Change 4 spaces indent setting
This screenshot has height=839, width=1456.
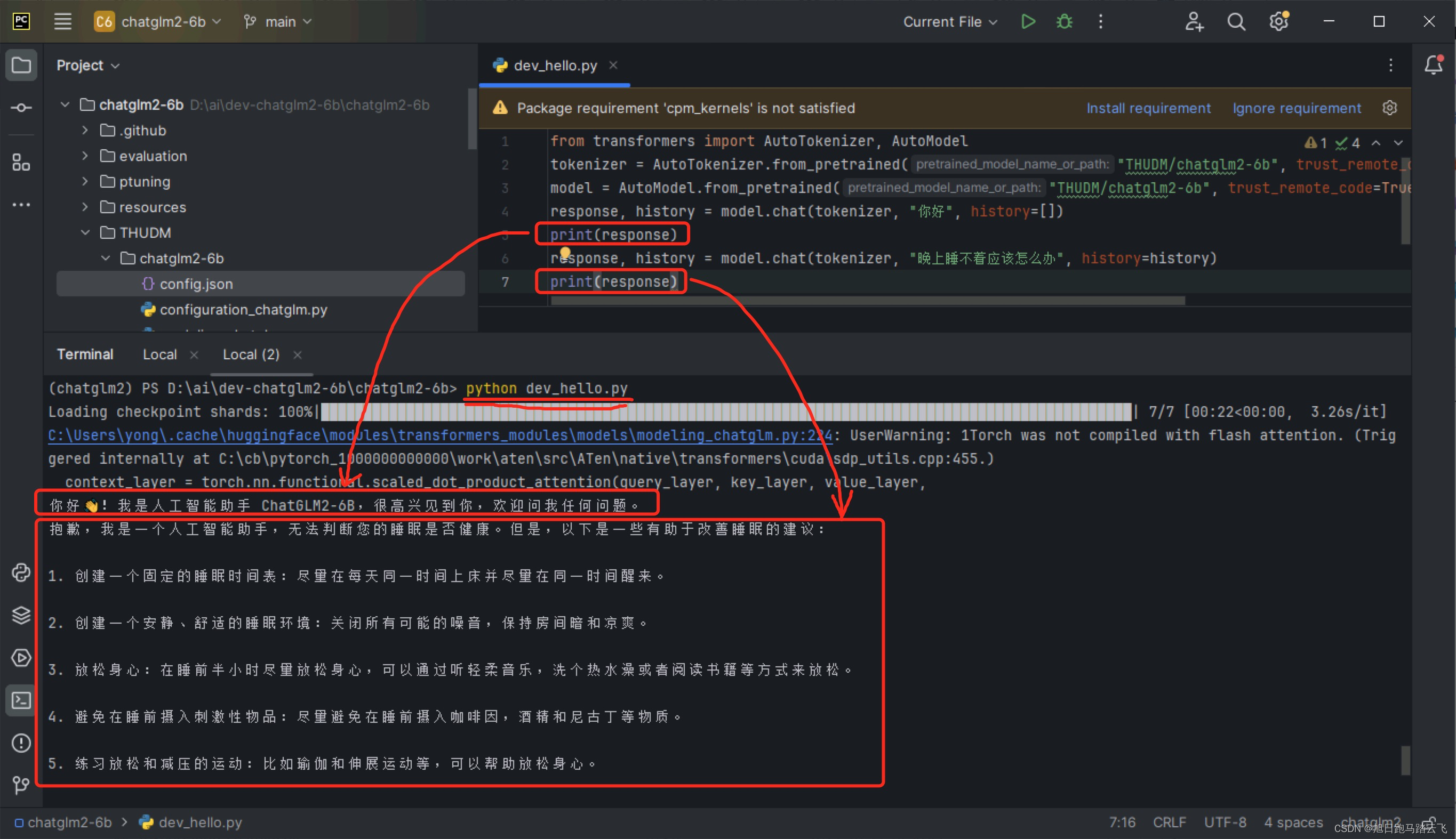click(1293, 822)
